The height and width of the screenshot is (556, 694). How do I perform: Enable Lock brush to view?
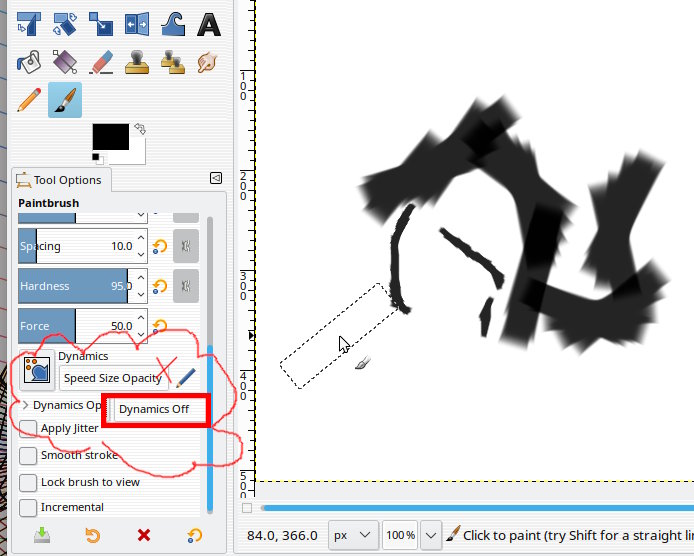(28, 483)
